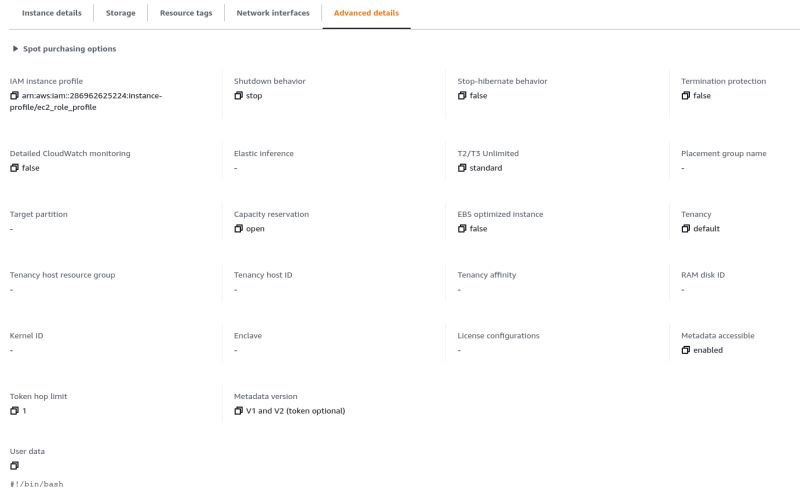Click the Enclave label
800x502 pixels.
tap(247, 336)
